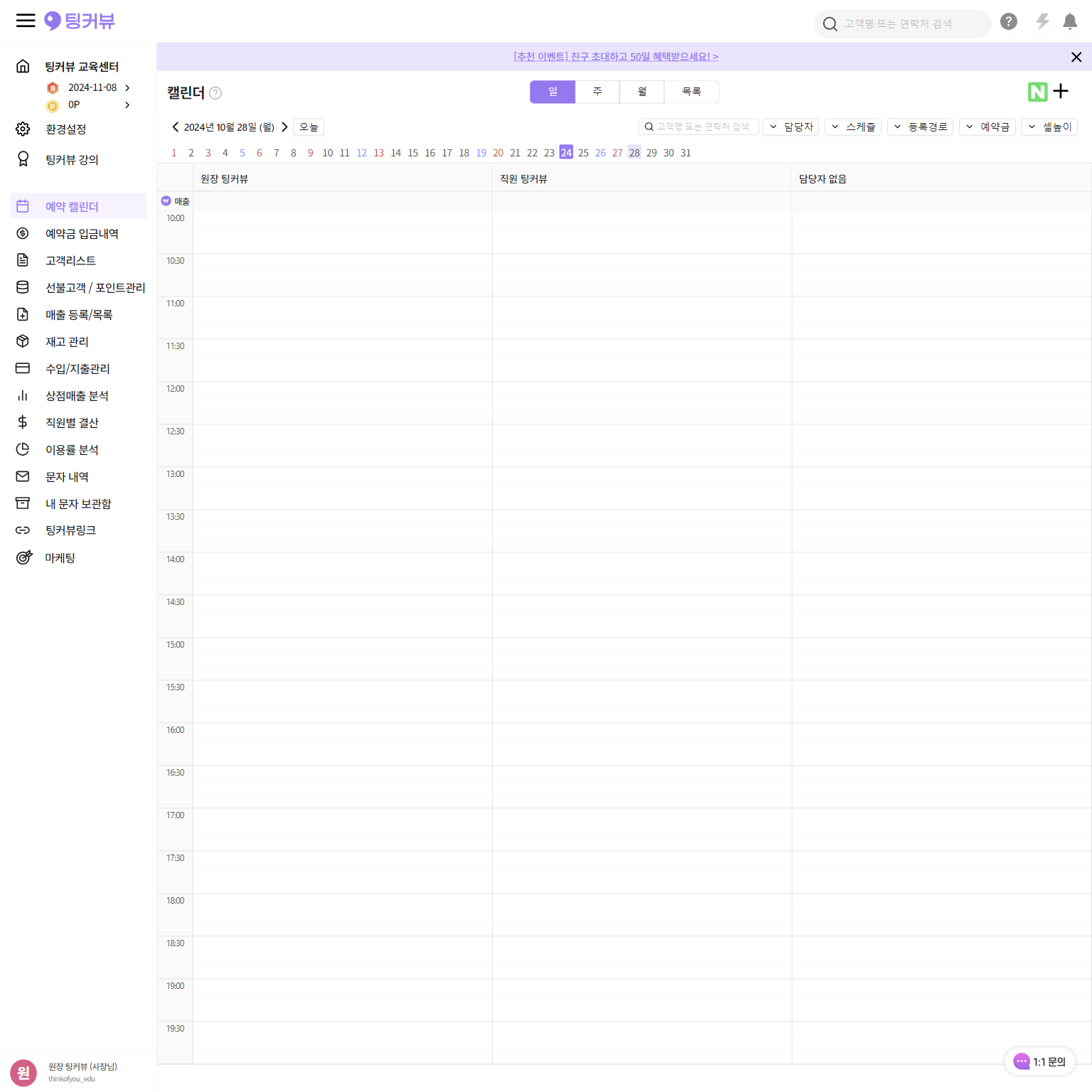Select date 15 in the day strip

(413, 153)
